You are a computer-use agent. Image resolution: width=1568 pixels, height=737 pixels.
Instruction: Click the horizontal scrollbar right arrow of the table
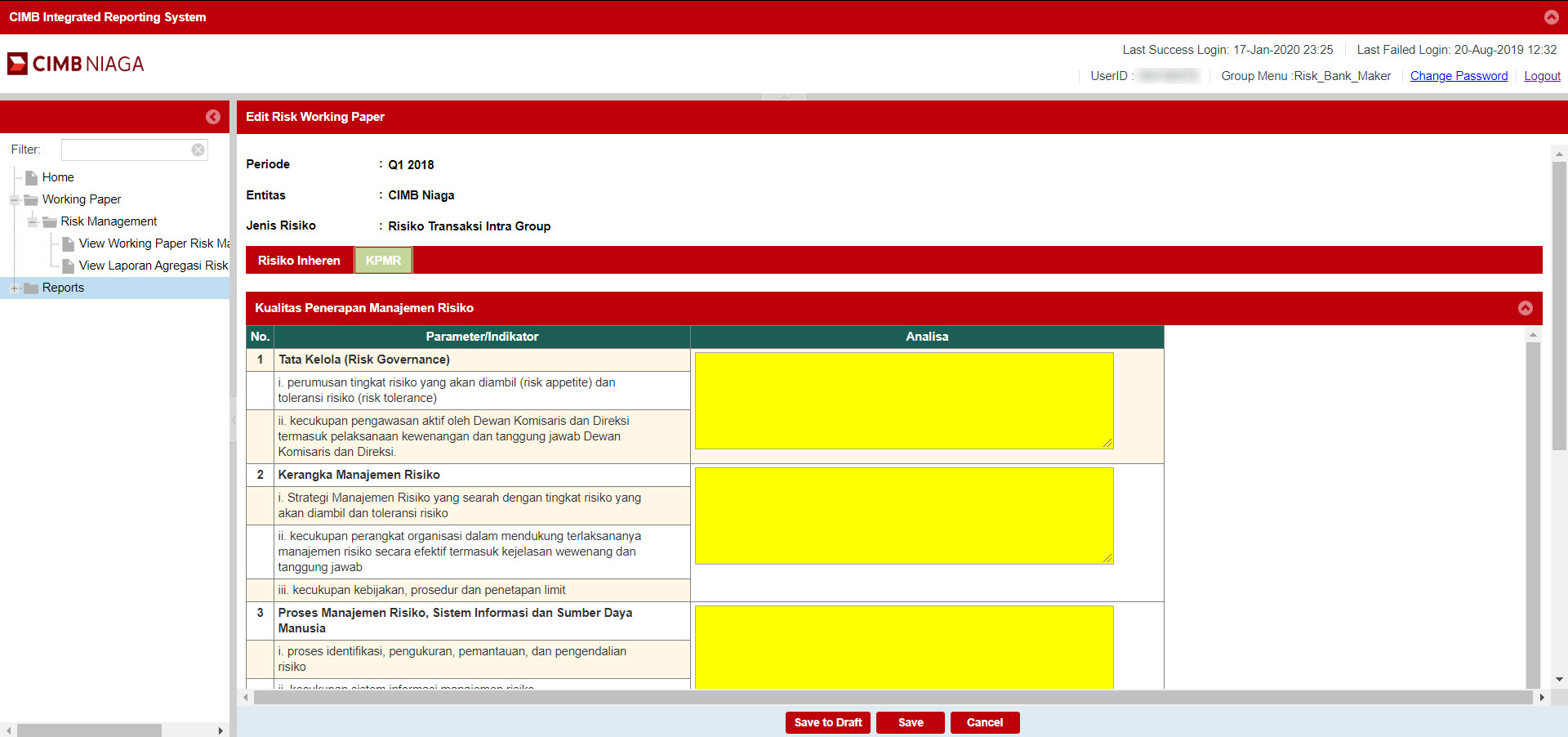(x=1541, y=697)
